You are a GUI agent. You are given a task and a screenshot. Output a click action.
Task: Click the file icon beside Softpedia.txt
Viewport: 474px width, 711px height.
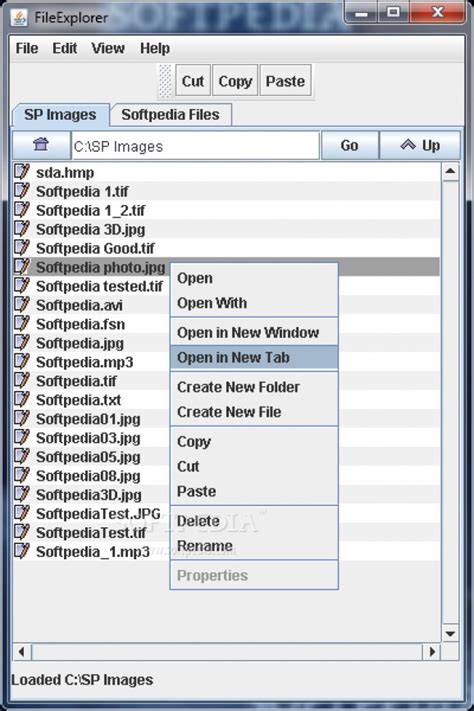point(22,399)
